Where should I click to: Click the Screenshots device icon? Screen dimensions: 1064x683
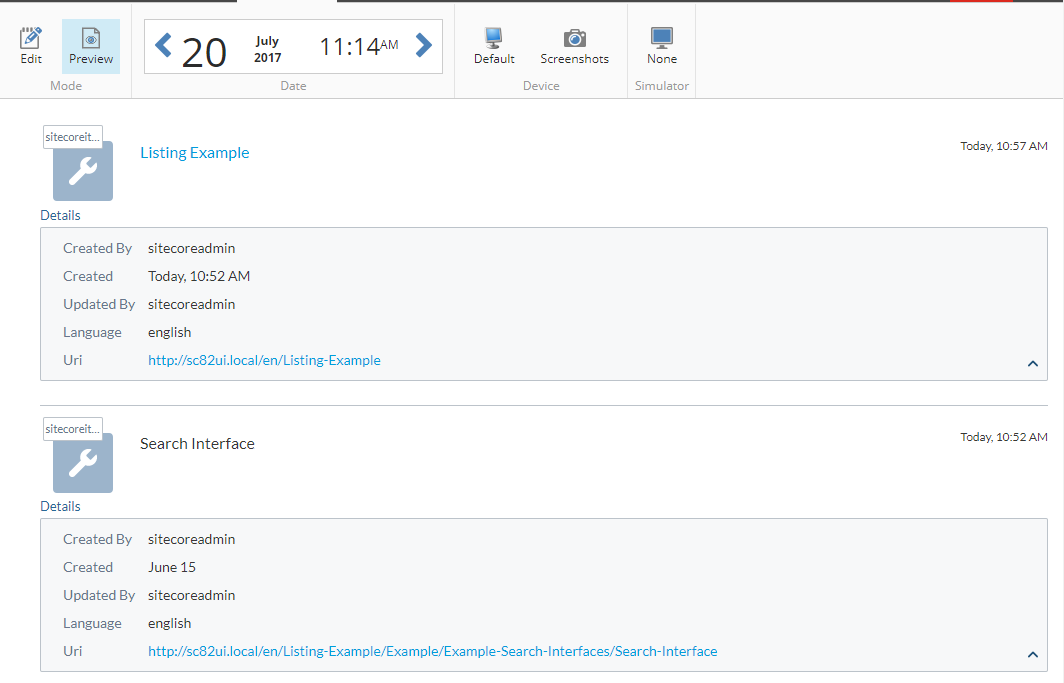tap(573, 43)
